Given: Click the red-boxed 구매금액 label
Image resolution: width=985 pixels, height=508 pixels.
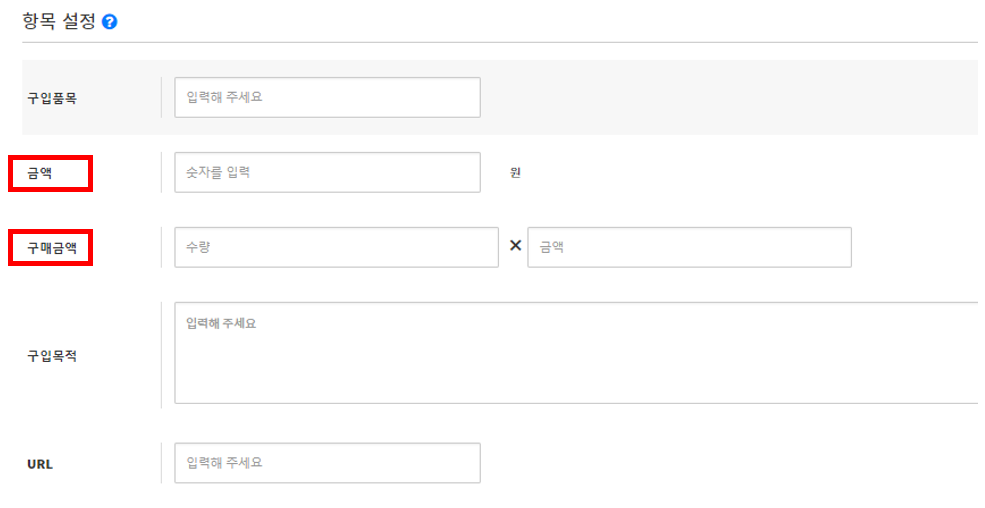Looking at the screenshot, I should pyautogui.click(x=52, y=247).
